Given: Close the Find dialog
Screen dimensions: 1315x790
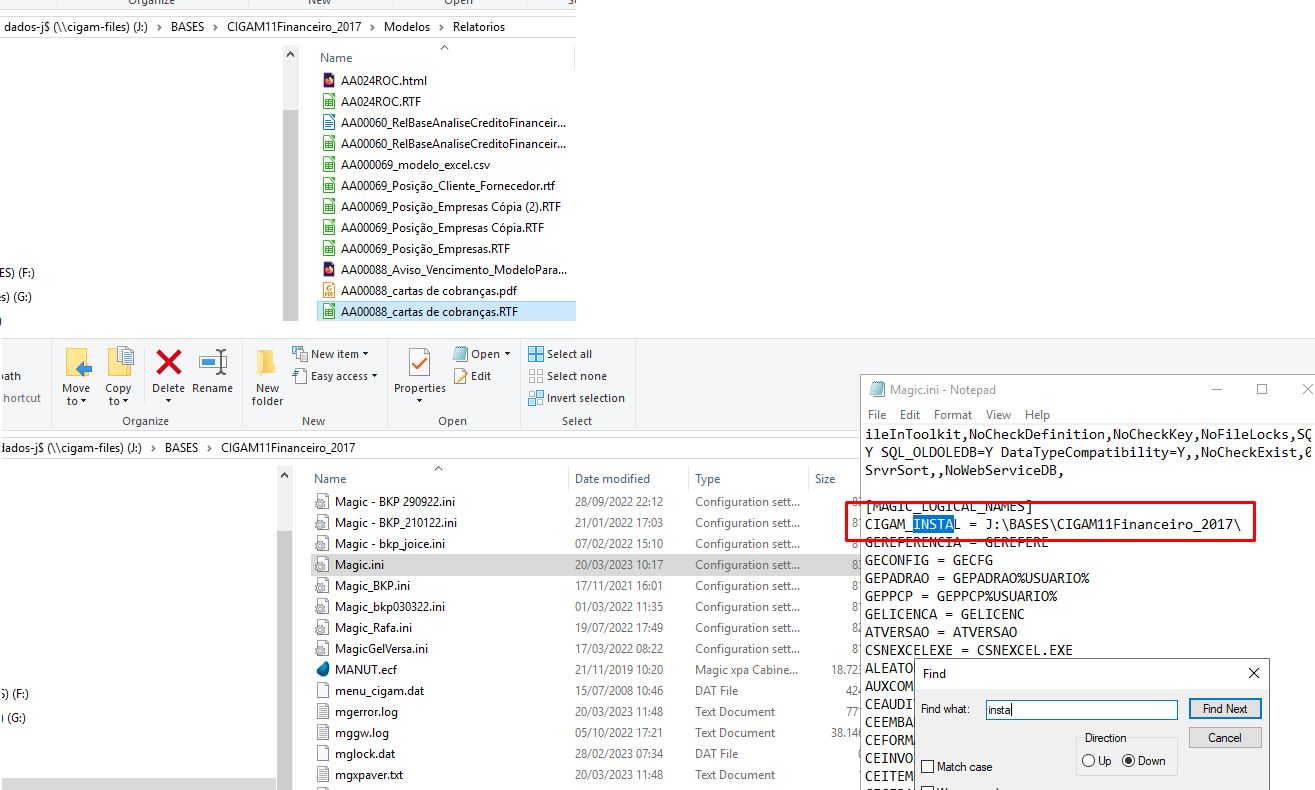Looking at the screenshot, I should click(1254, 674).
